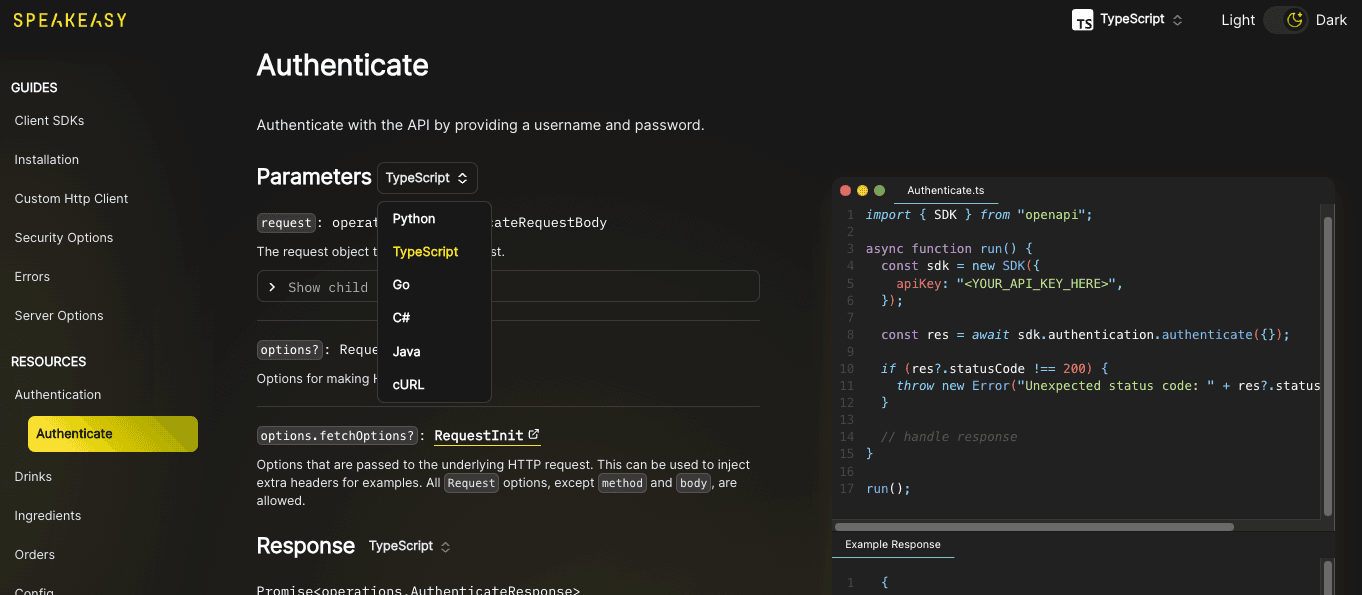Click the external link icon after RequestInit

[534, 434]
